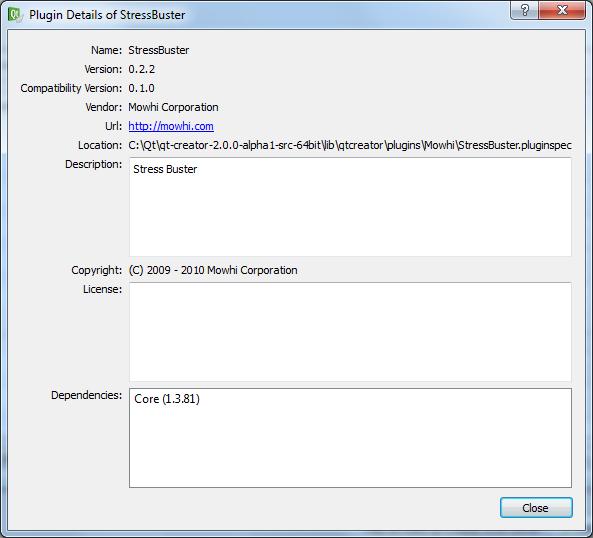Screen dimensions: 593x538
Task: Click the version value 0.2.2
Action: pos(141,69)
